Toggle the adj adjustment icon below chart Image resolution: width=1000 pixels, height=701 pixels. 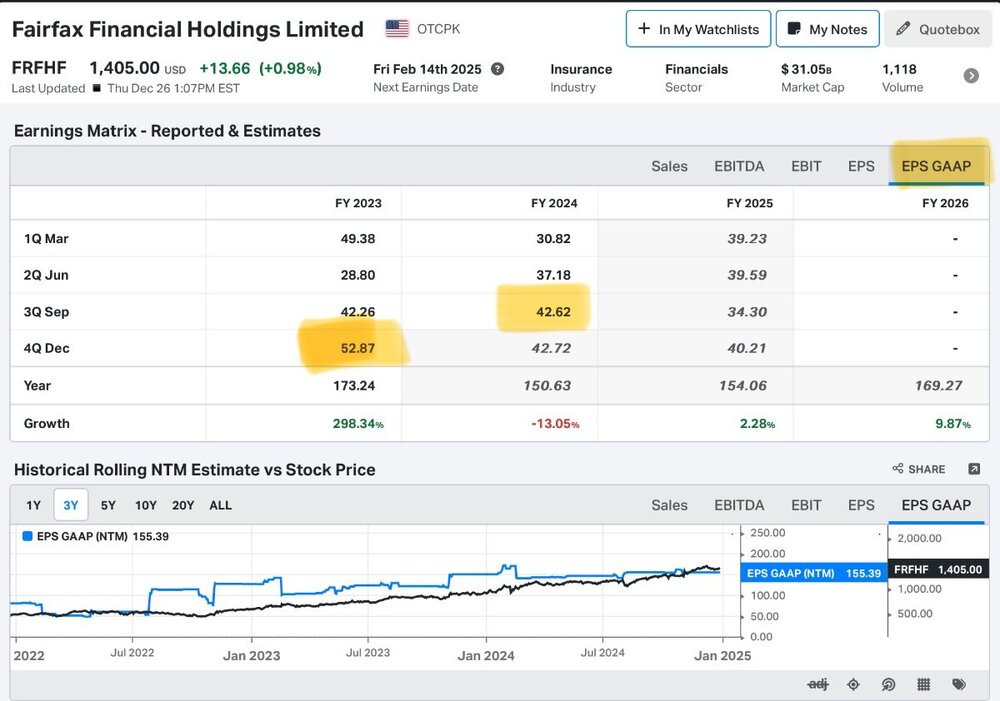click(818, 684)
